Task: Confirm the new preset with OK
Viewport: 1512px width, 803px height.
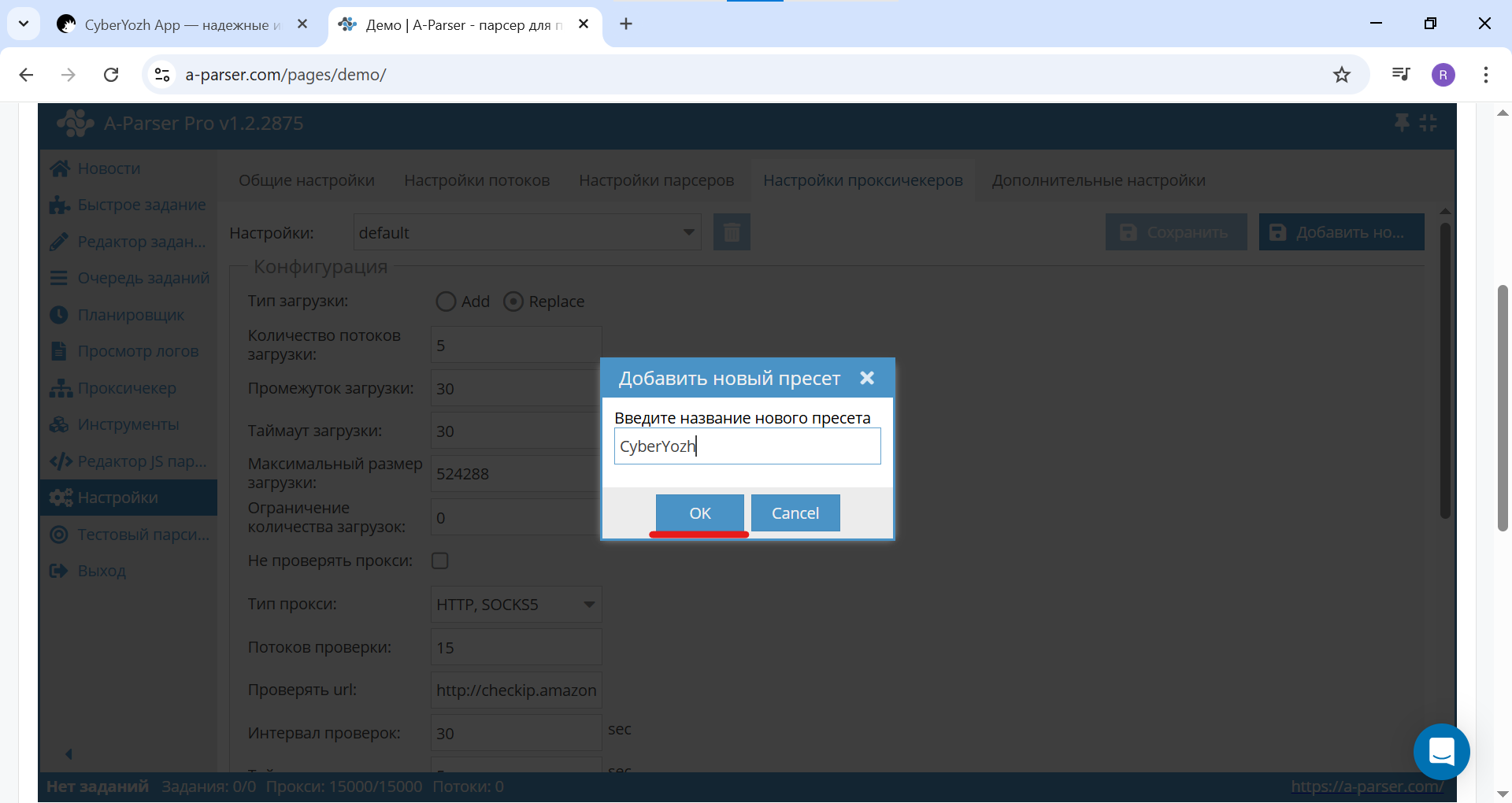Action: tap(699, 513)
